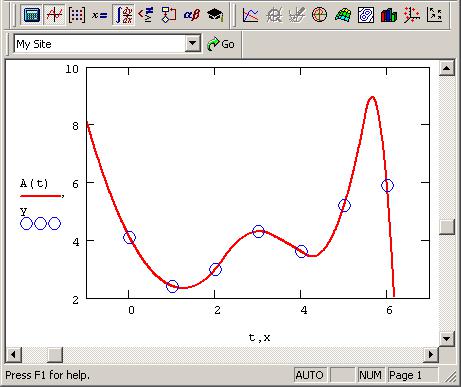The image size is (461, 387).
Task: Click the x-axis tick label 0
Action: (x=131, y=310)
